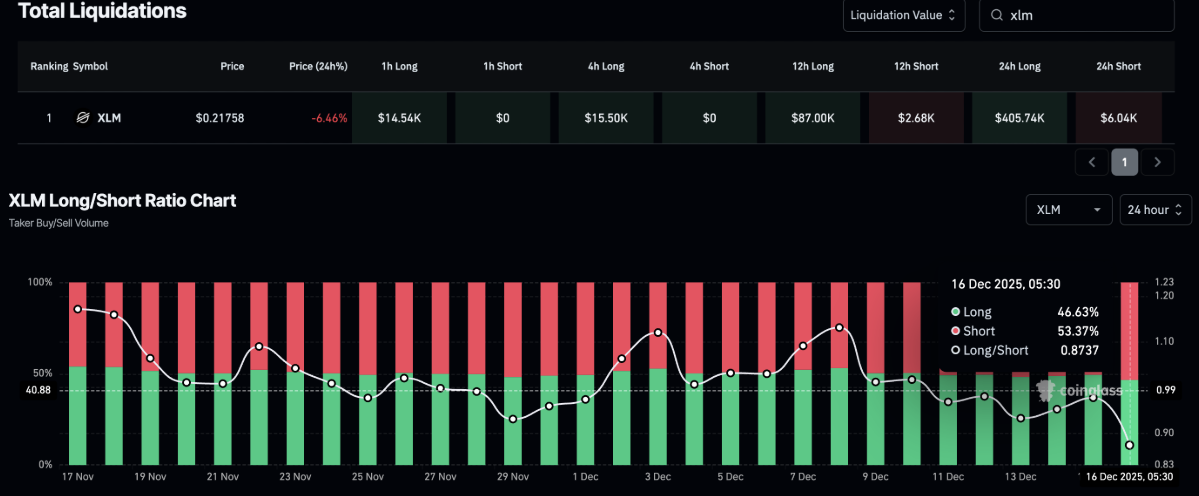Image resolution: width=1199 pixels, height=496 pixels.
Task: Sort by the Price (24h%) column header
Action: [x=318, y=66]
